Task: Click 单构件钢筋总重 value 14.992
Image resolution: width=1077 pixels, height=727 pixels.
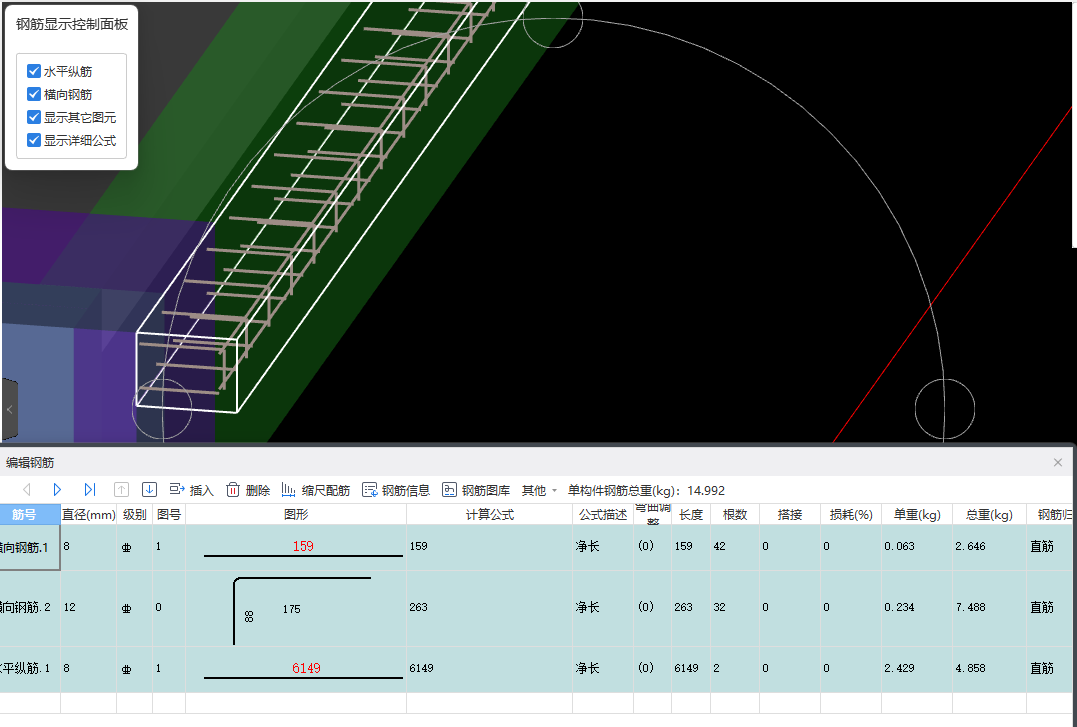Action: [x=706, y=491]
